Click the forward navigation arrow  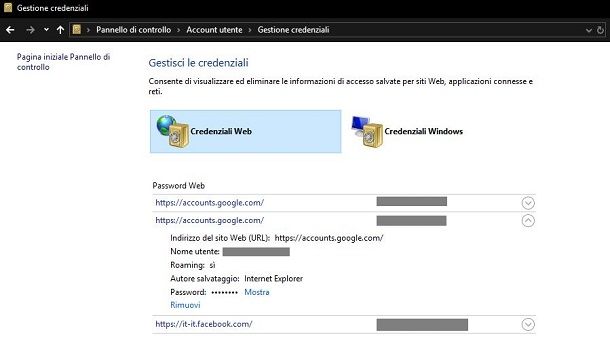coord(30,30)
